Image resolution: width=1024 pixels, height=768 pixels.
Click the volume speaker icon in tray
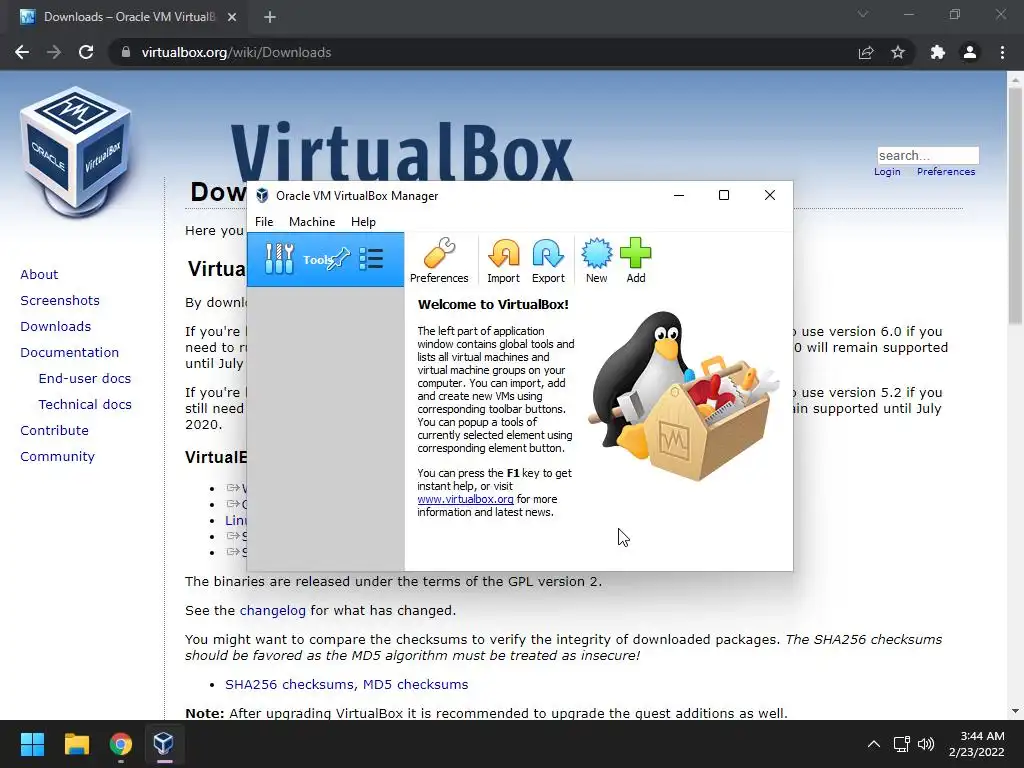(x=926, y=744)
